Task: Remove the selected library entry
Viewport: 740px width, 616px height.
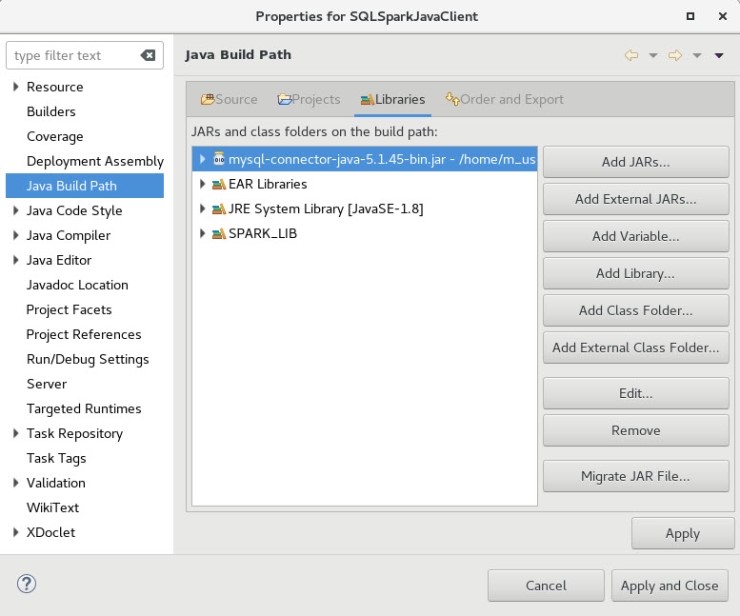Action: pos(635,431)
